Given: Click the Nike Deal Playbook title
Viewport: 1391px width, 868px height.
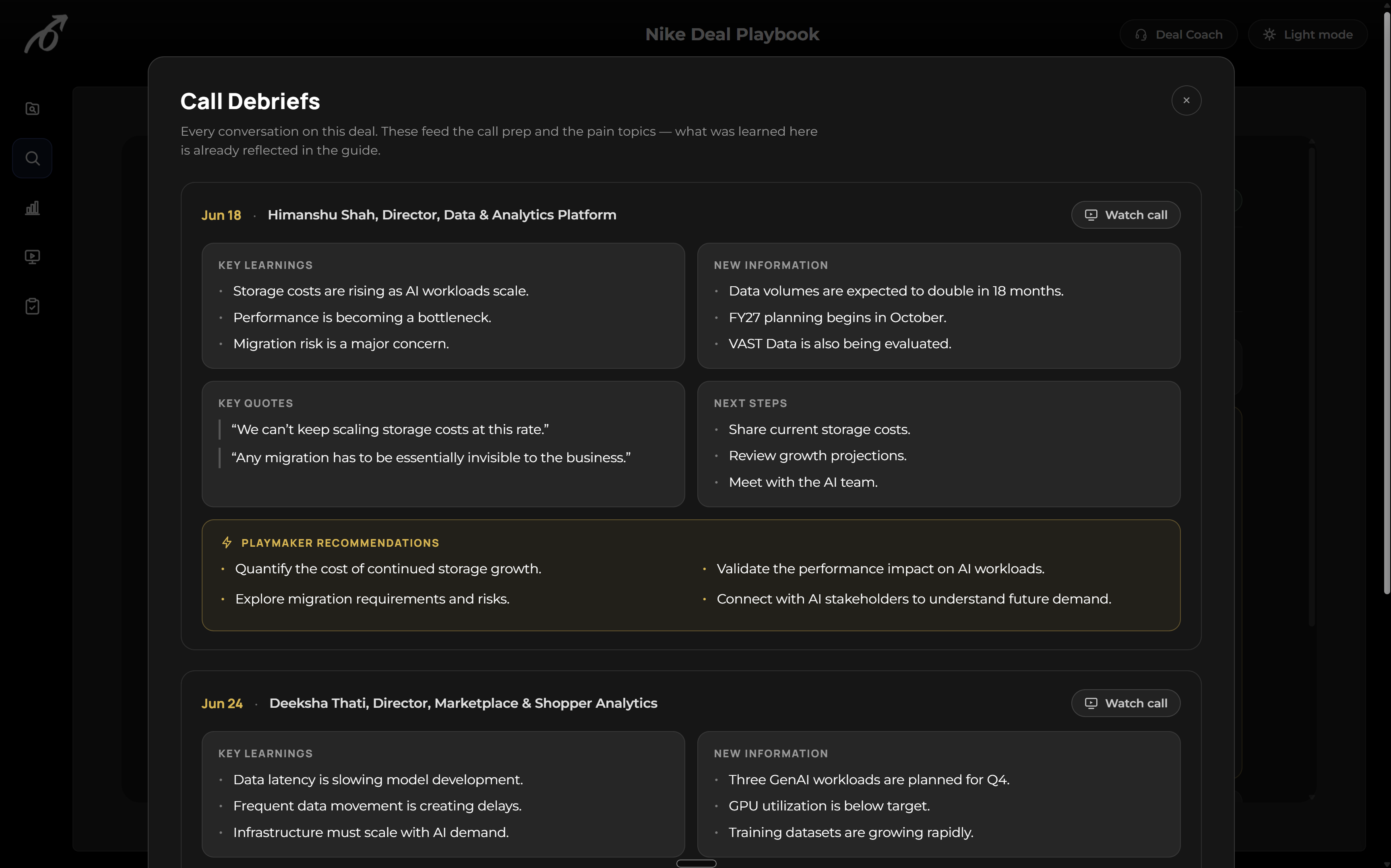Looking at the screenshot, I should pyautogui.click(x=732, y=35).
